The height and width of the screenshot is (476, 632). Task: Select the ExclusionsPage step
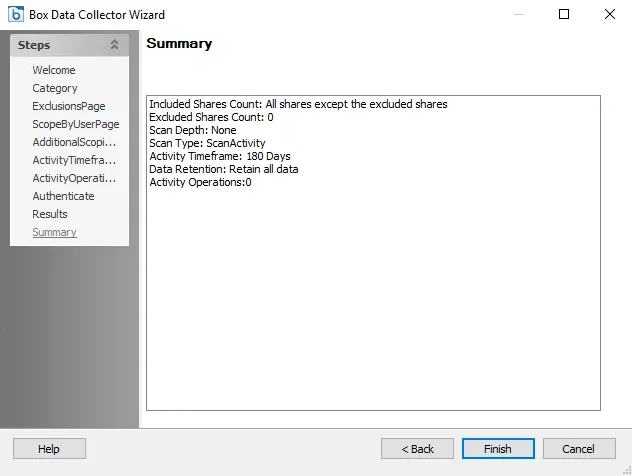(69, 106)
